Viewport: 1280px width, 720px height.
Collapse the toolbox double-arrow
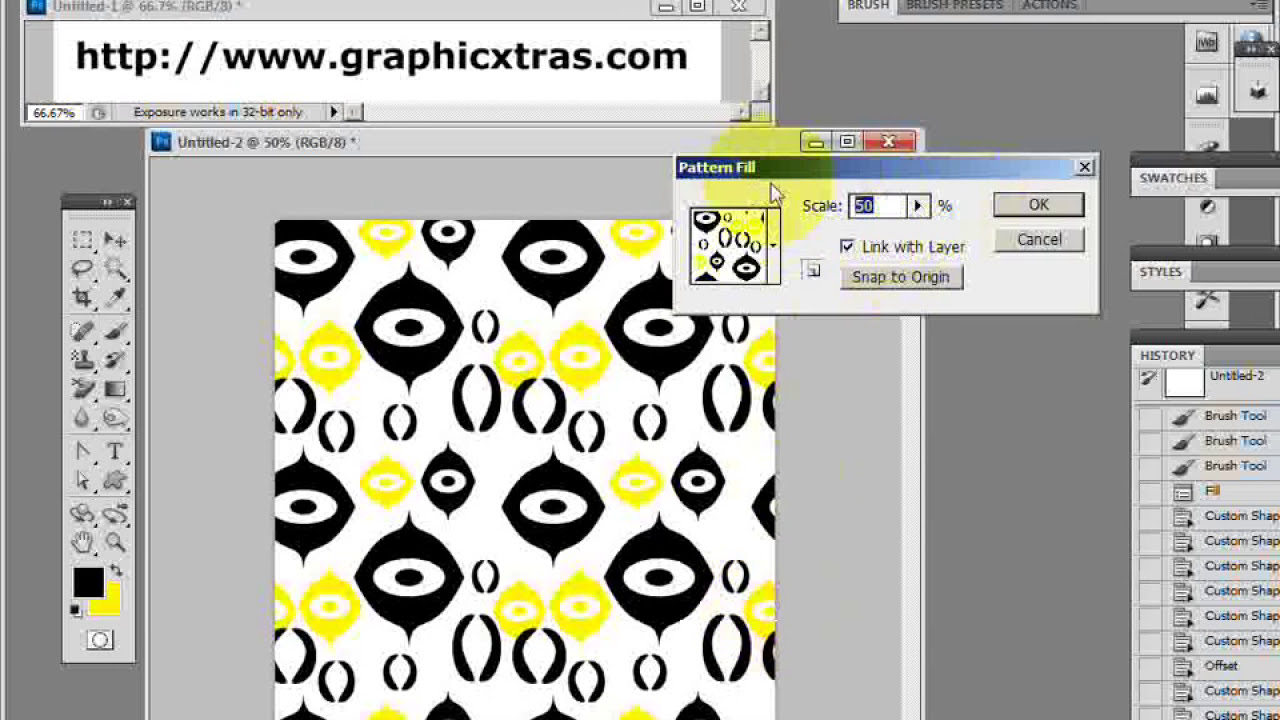[x=107, y=203]
